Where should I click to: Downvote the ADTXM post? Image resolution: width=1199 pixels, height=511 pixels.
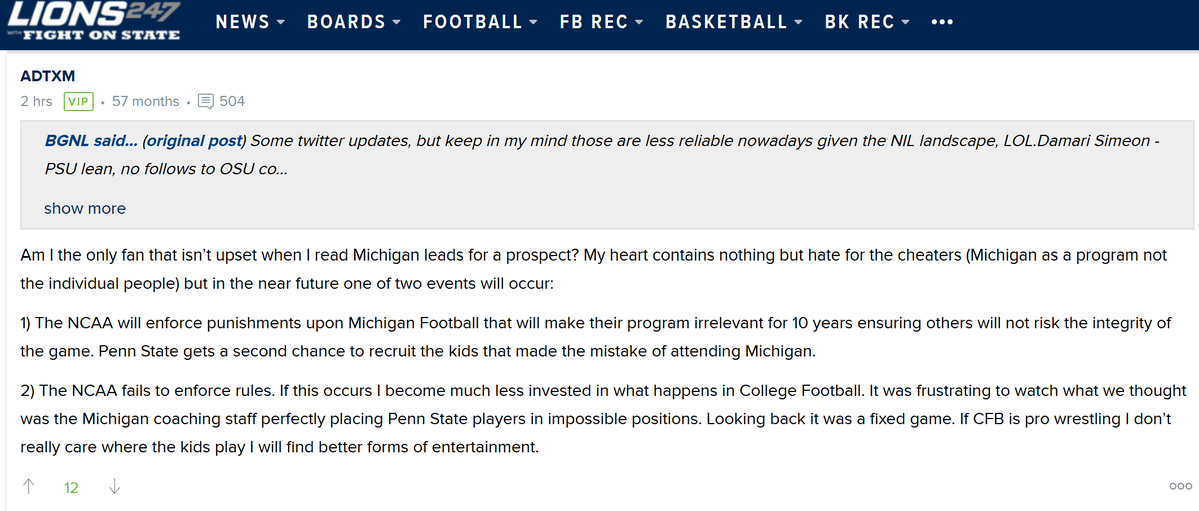(114, 487)
